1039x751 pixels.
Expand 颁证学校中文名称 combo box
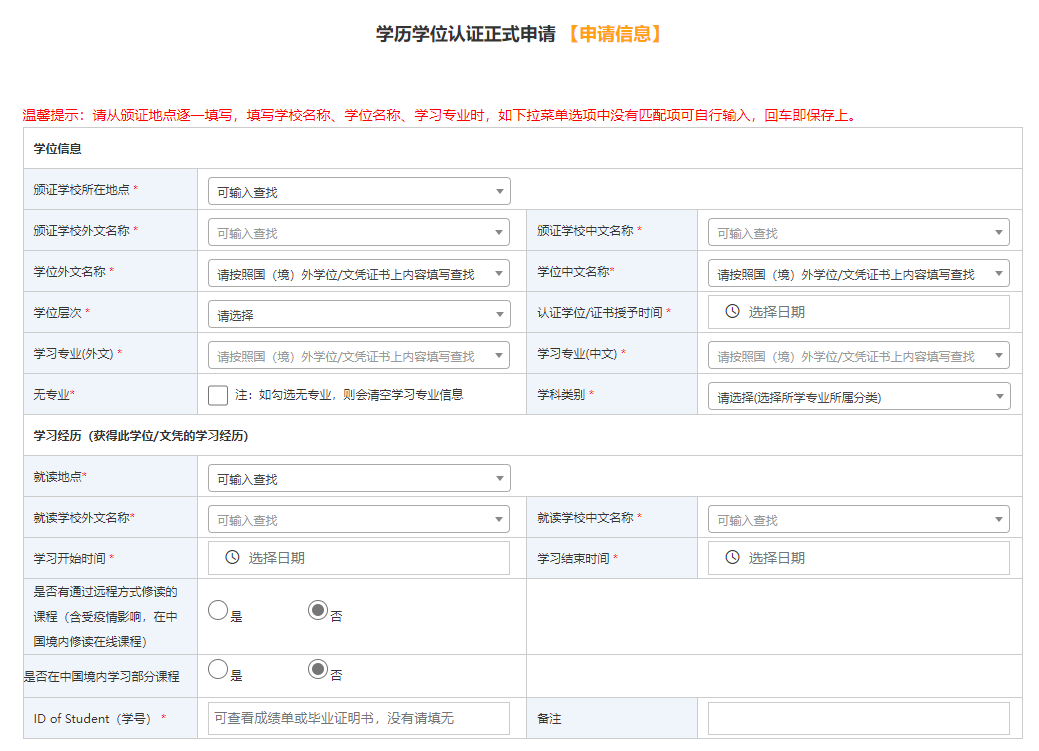858,232
